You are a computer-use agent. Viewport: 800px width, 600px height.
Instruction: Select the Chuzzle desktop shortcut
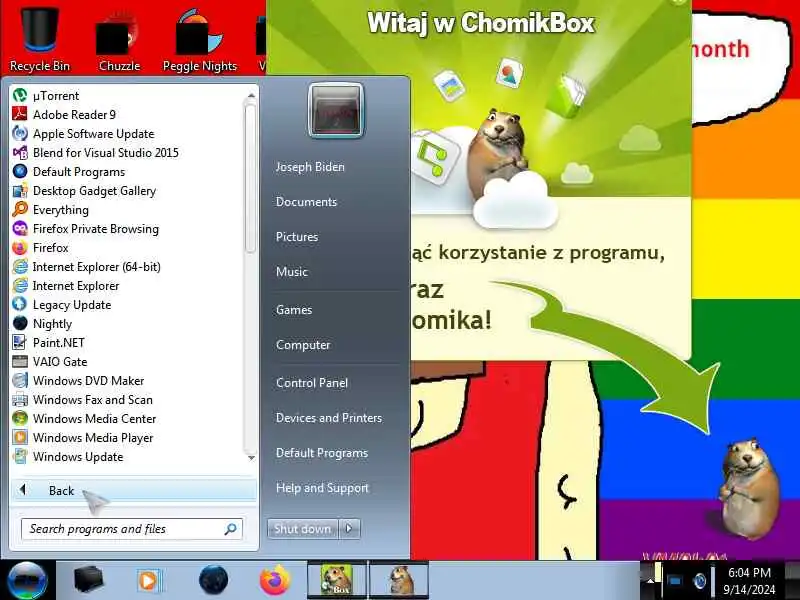pos(119,43)
